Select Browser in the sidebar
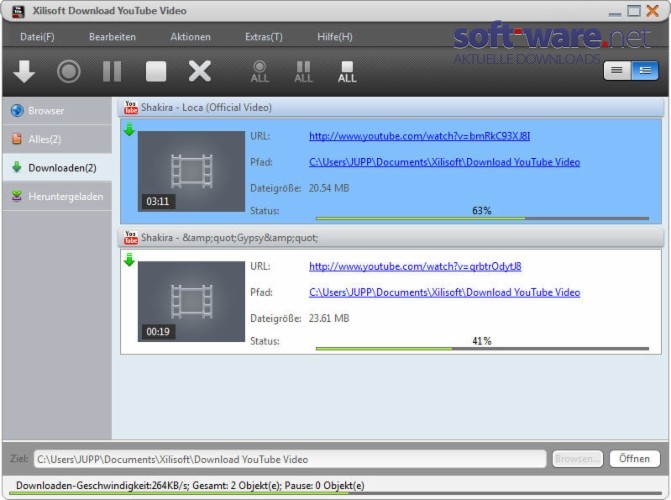671x500 pixels. (x=57, y=111)
